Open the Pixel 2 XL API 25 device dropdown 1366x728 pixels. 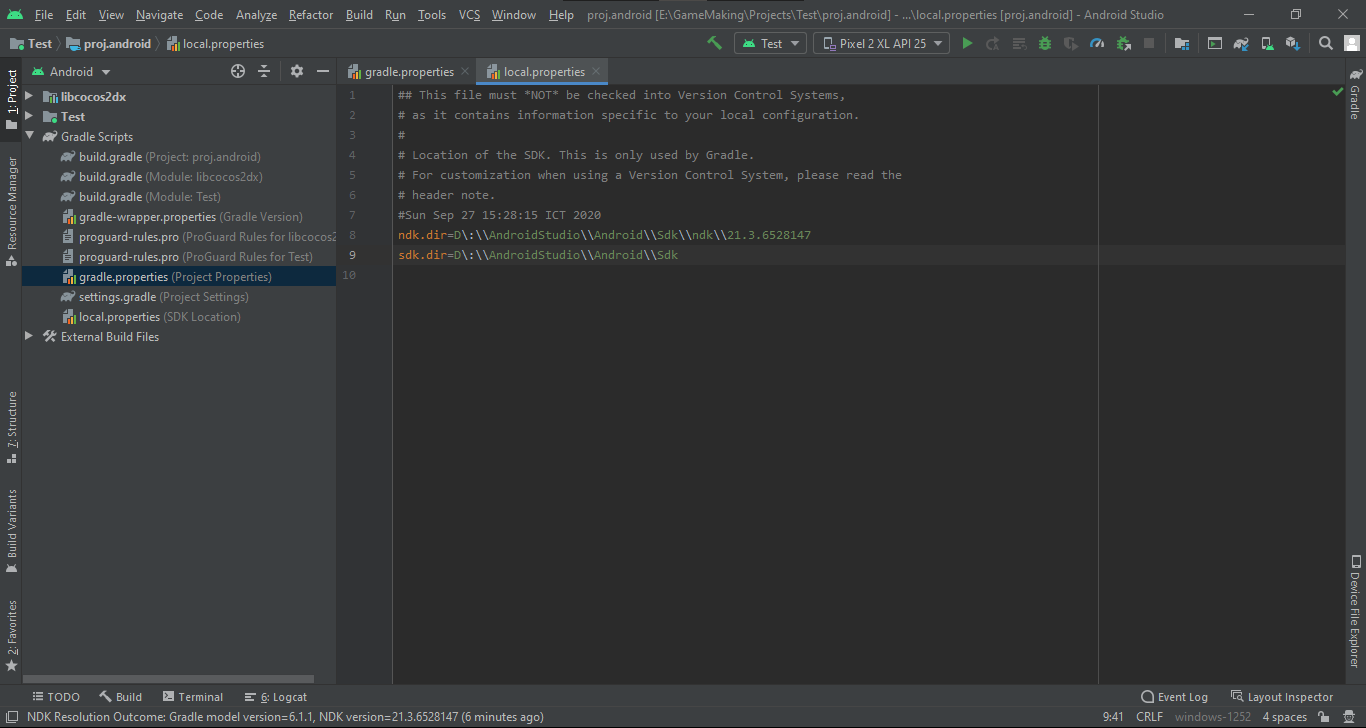881,43
